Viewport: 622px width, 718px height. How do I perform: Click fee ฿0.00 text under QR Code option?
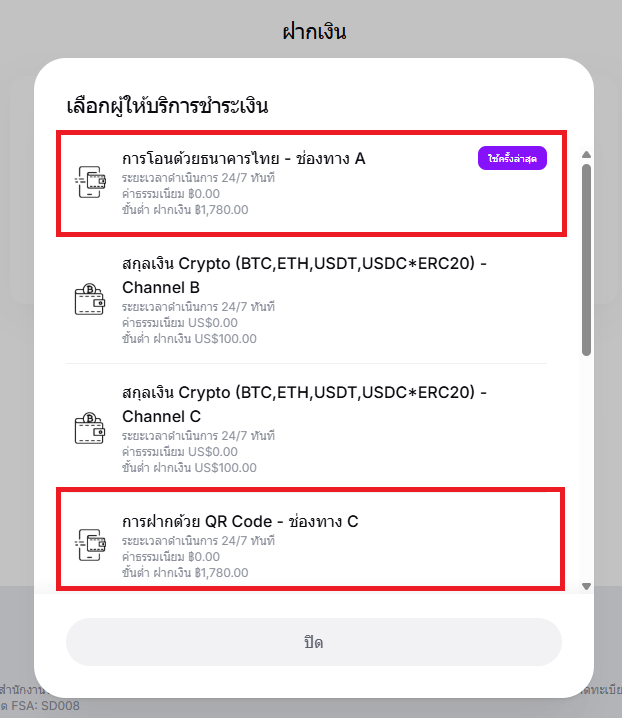click(171, 558)
